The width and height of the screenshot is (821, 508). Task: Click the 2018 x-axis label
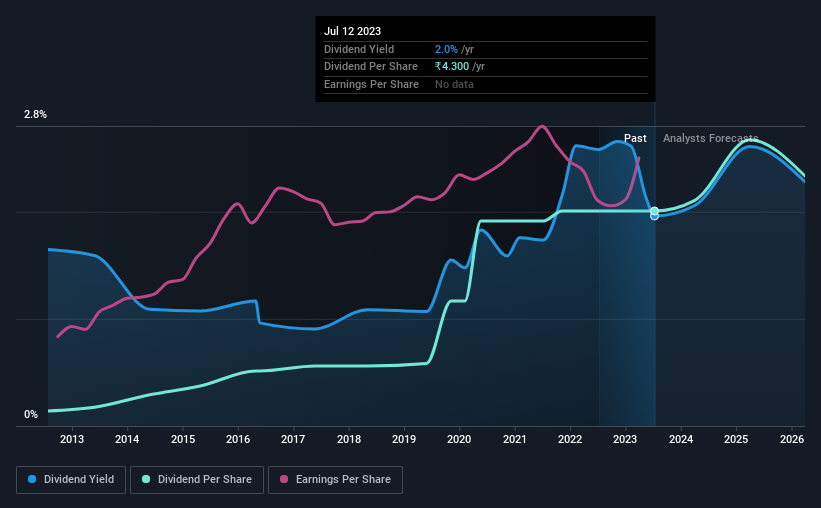(x=349, y=439)
